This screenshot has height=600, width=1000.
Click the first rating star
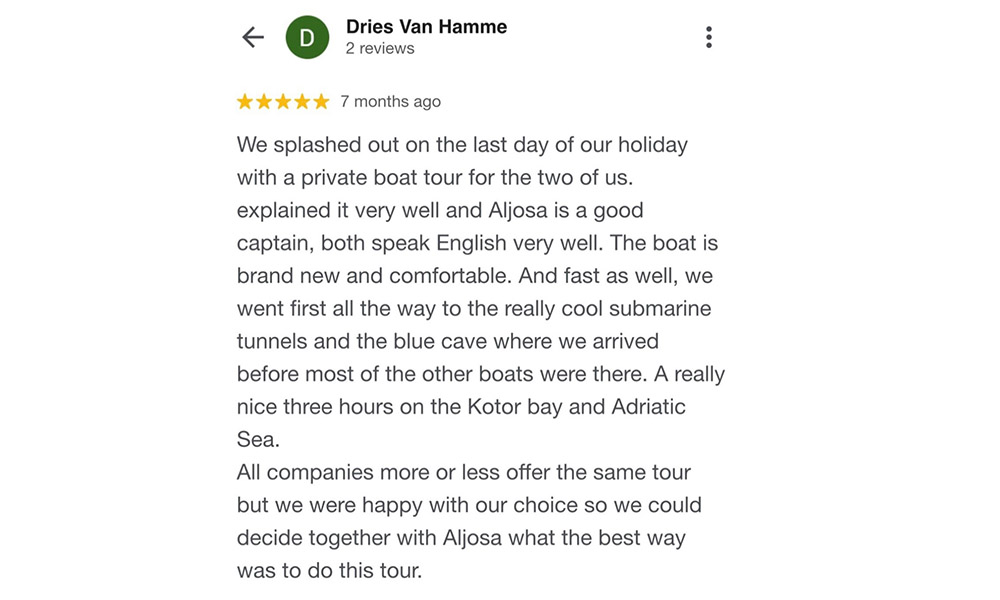(x=245, y=101)
